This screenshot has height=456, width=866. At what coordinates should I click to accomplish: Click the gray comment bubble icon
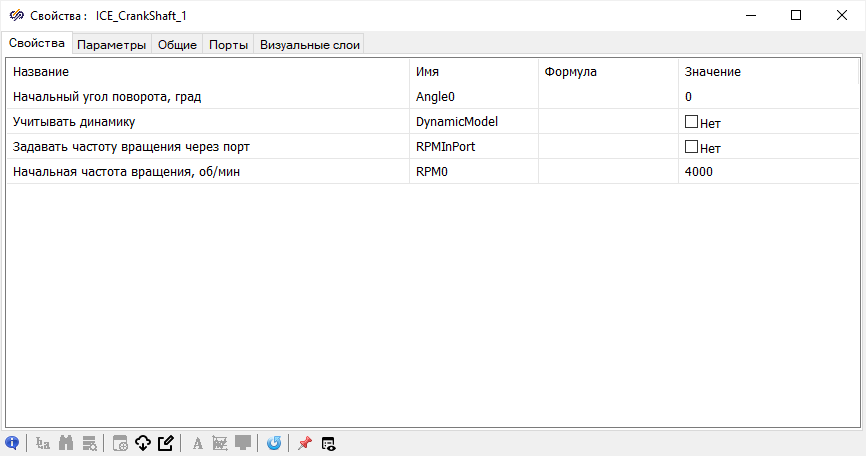[x=243, y=443]
